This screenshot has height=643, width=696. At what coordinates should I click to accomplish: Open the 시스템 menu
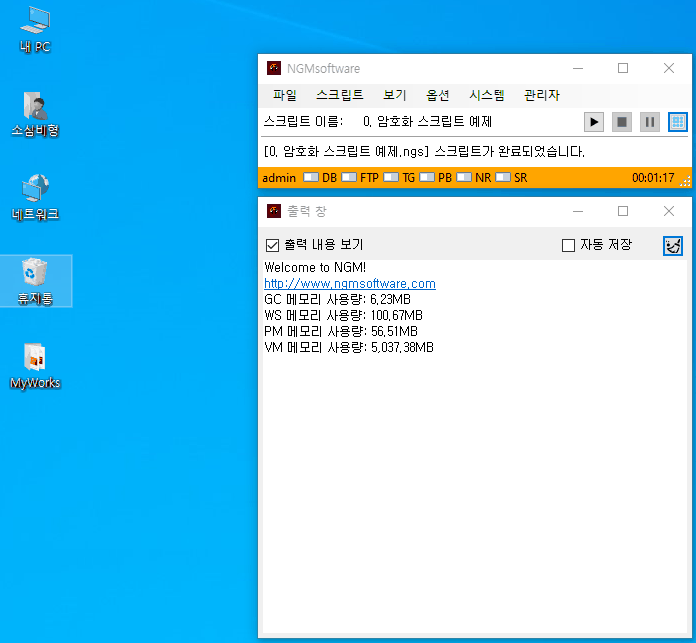coord(487,95)
